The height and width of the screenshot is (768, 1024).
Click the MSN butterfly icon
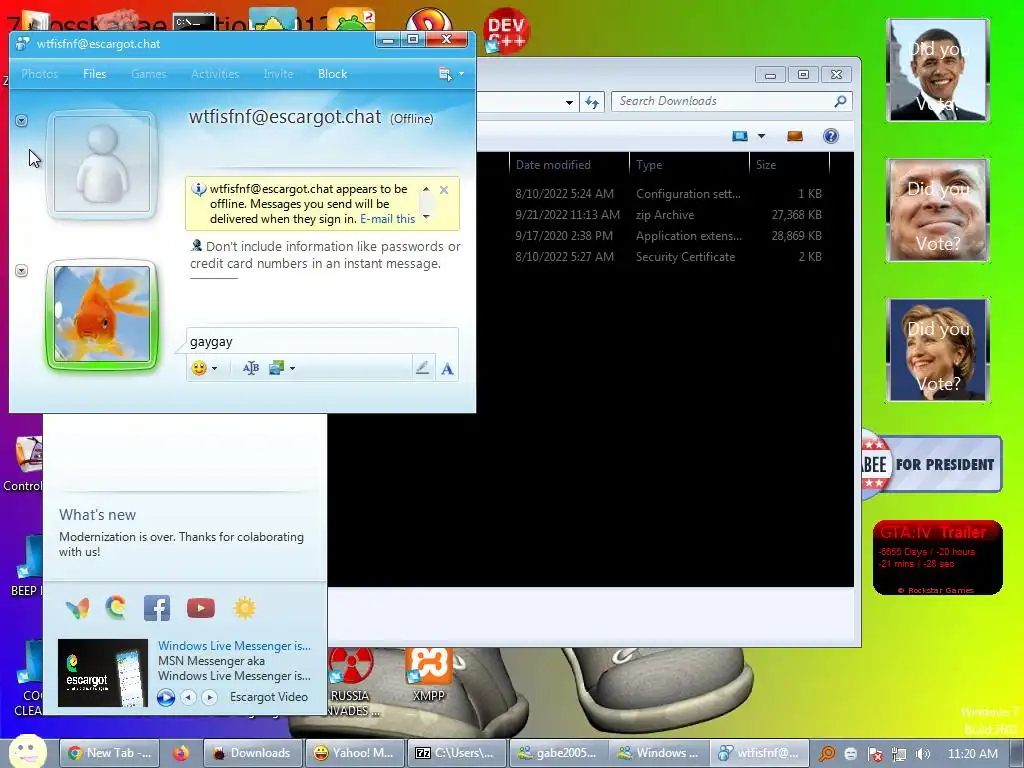tap(77, 608)
